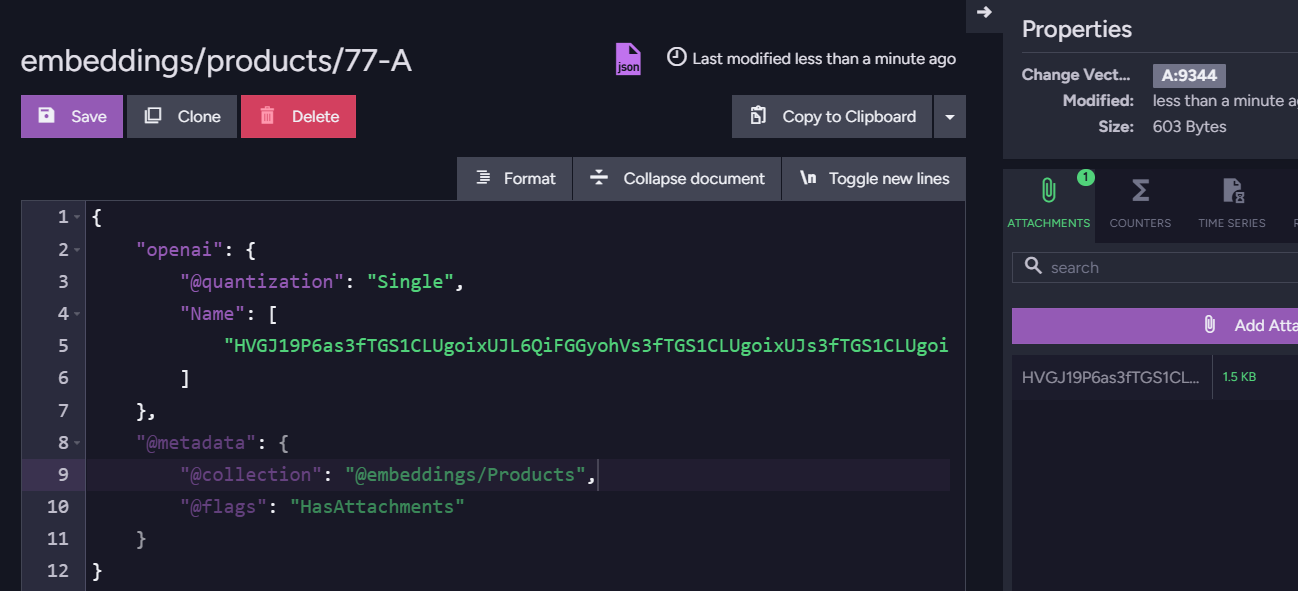The image size is (1298, 591).
Task: Click the Time Series tab icon
Action: pyautogui.click(x=1232, y=190)
